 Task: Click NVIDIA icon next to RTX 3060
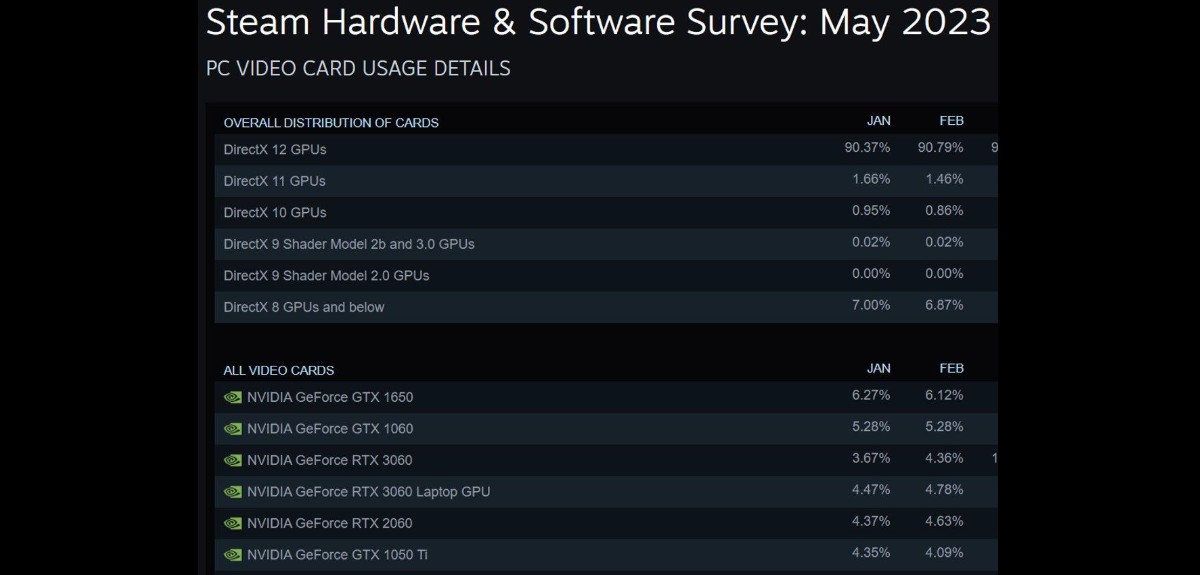click(232, 460)
